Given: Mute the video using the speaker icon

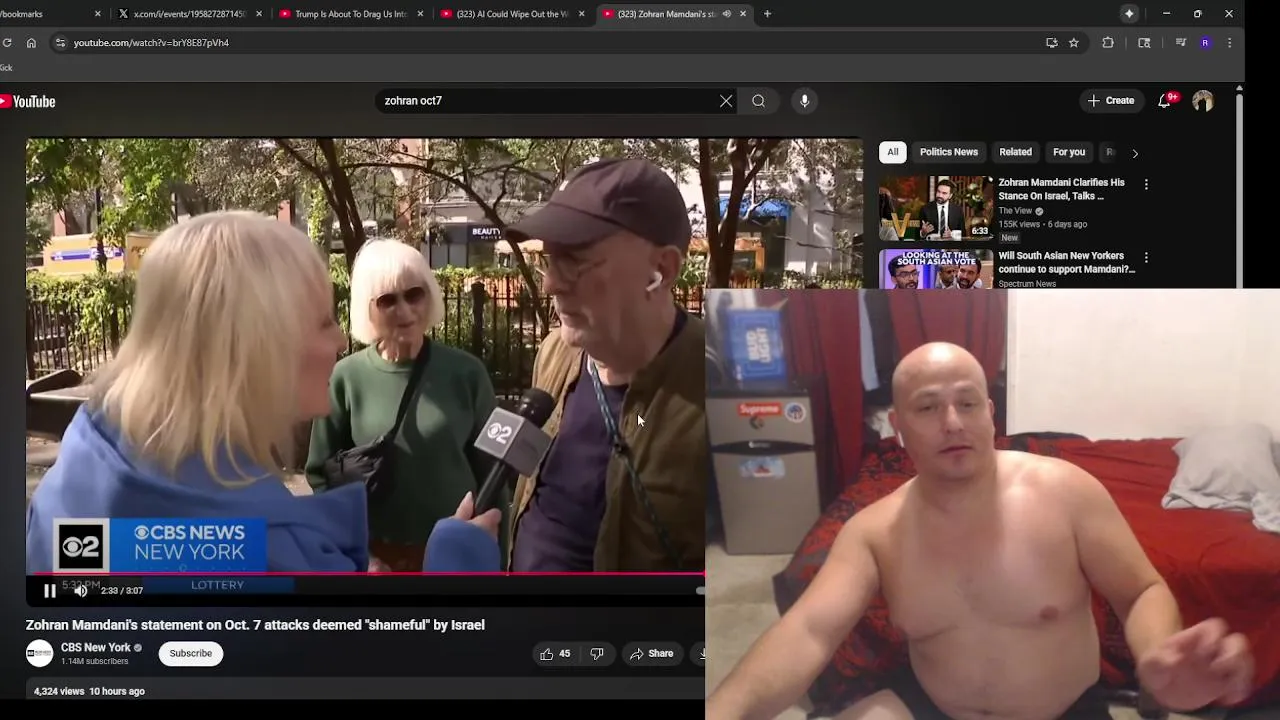Looking at the screenshot, I should (81, 590).
